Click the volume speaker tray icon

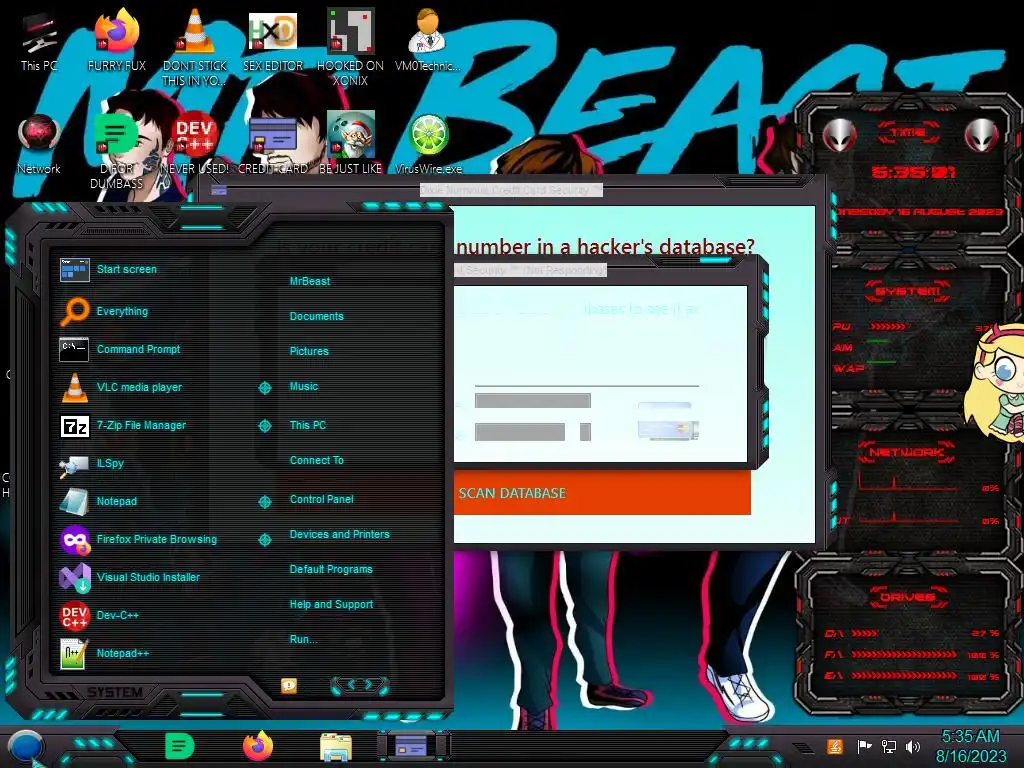(912, 746)
